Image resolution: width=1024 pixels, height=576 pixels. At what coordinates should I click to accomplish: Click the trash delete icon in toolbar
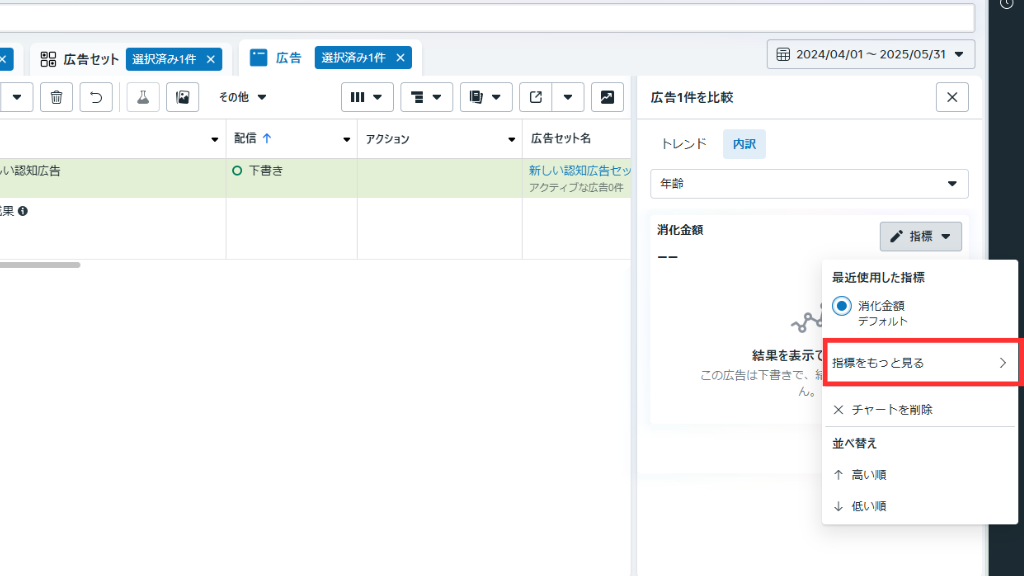[x=56, y=97]
